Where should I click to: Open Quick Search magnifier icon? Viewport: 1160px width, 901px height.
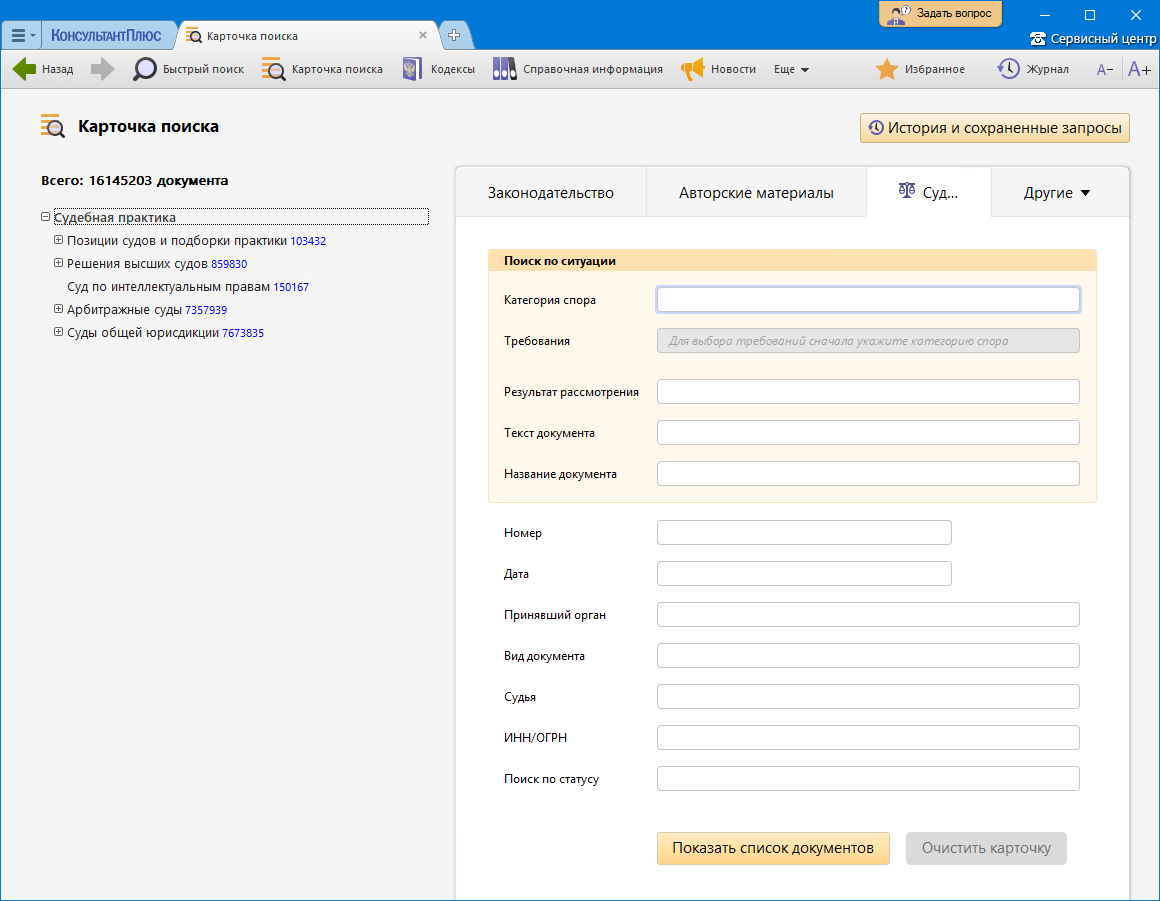(x=145, y=69)
